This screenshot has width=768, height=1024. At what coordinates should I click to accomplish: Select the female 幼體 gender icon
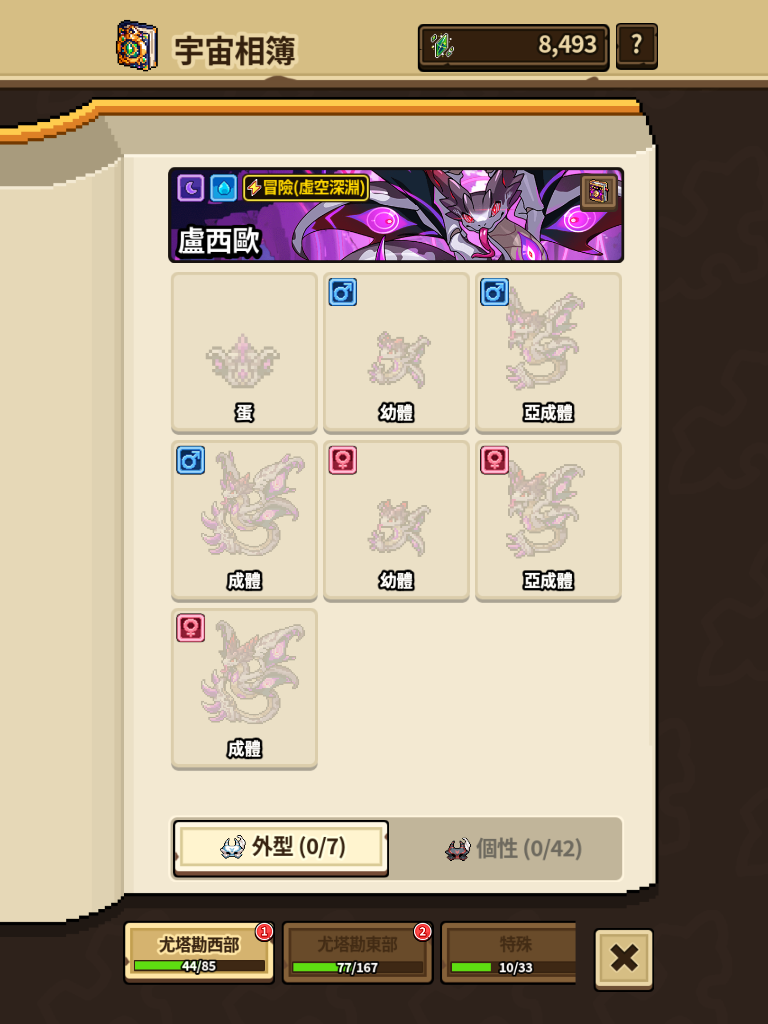tap(343, 460)
